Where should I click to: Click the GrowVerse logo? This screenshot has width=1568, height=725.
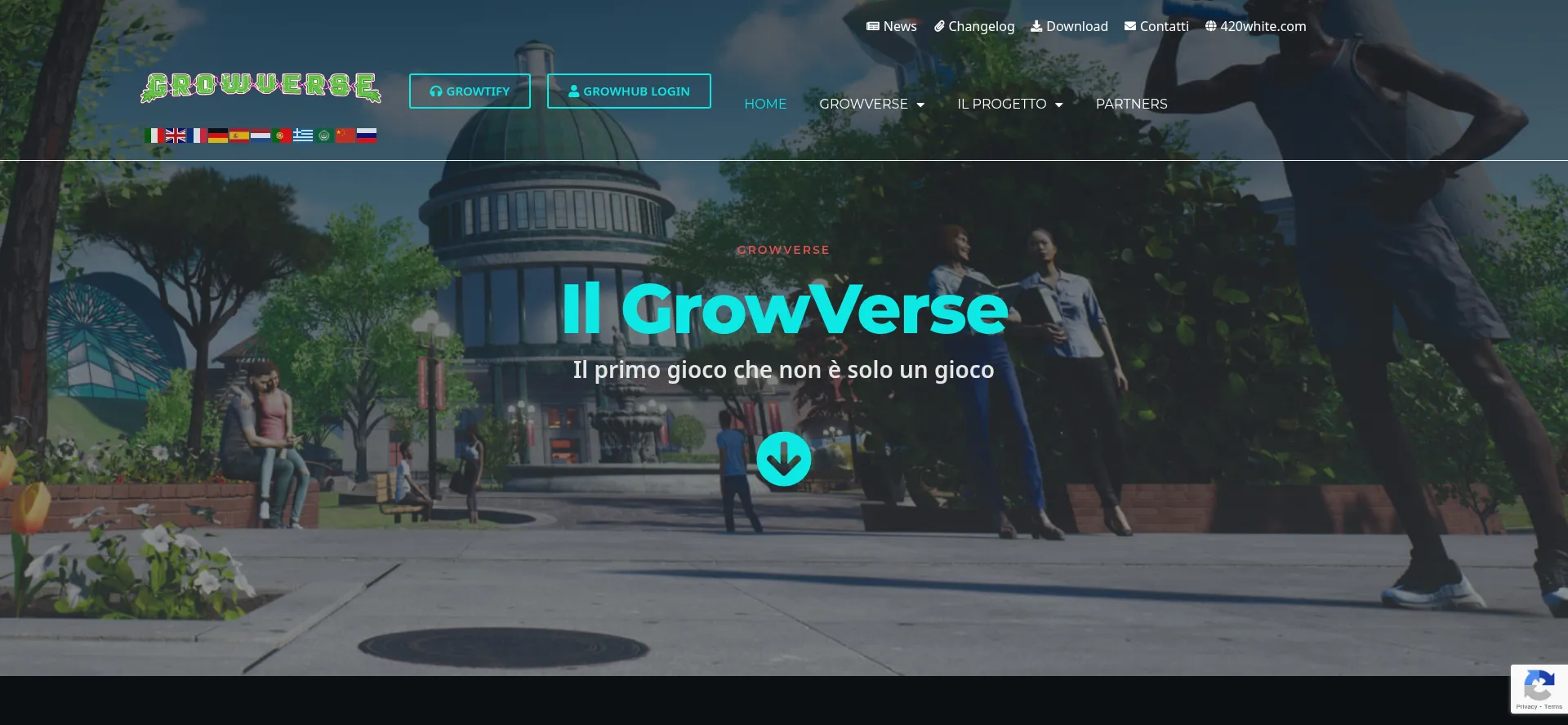click(x=261, y=87)
